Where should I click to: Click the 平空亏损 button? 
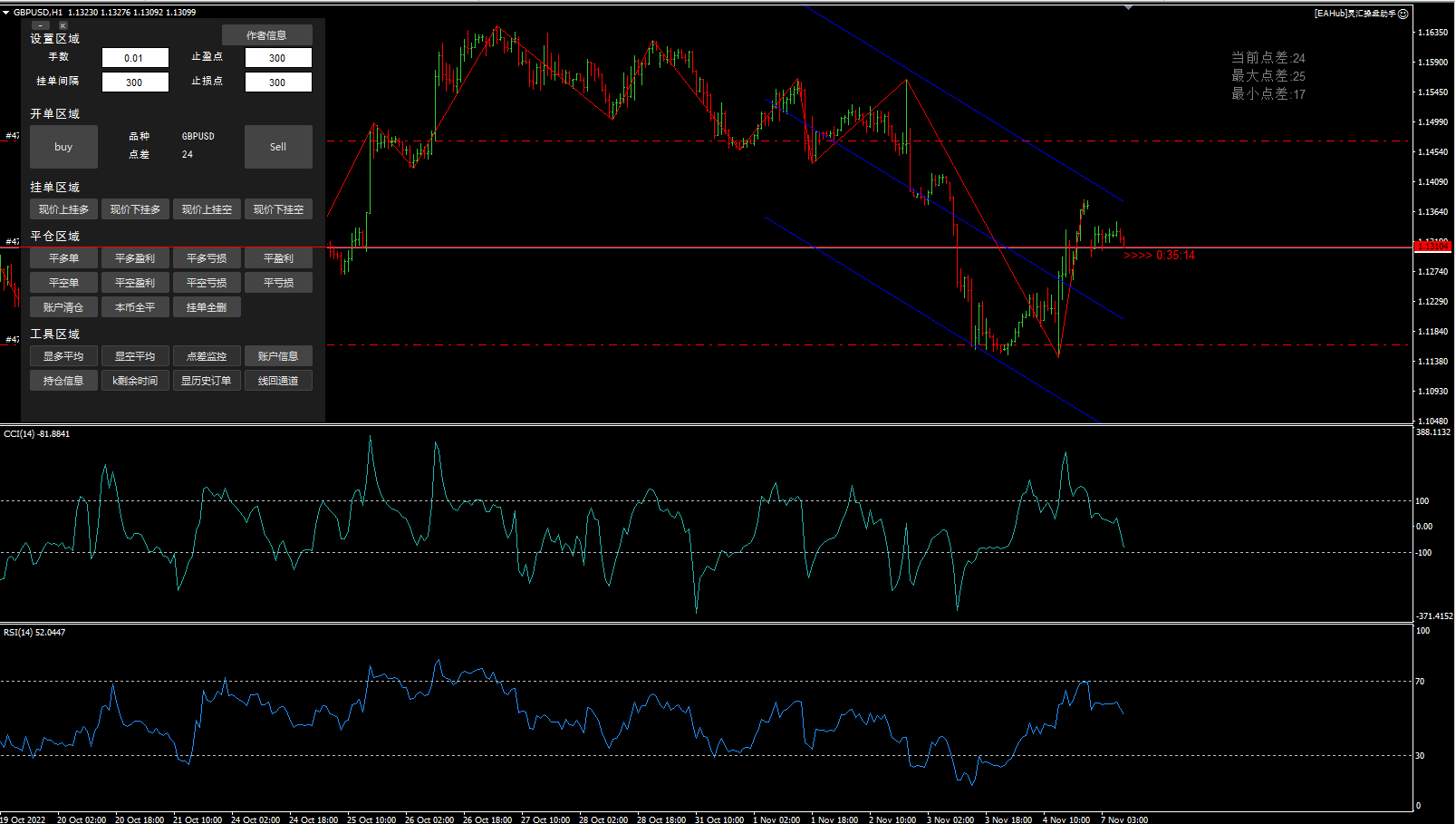point(207,283)
